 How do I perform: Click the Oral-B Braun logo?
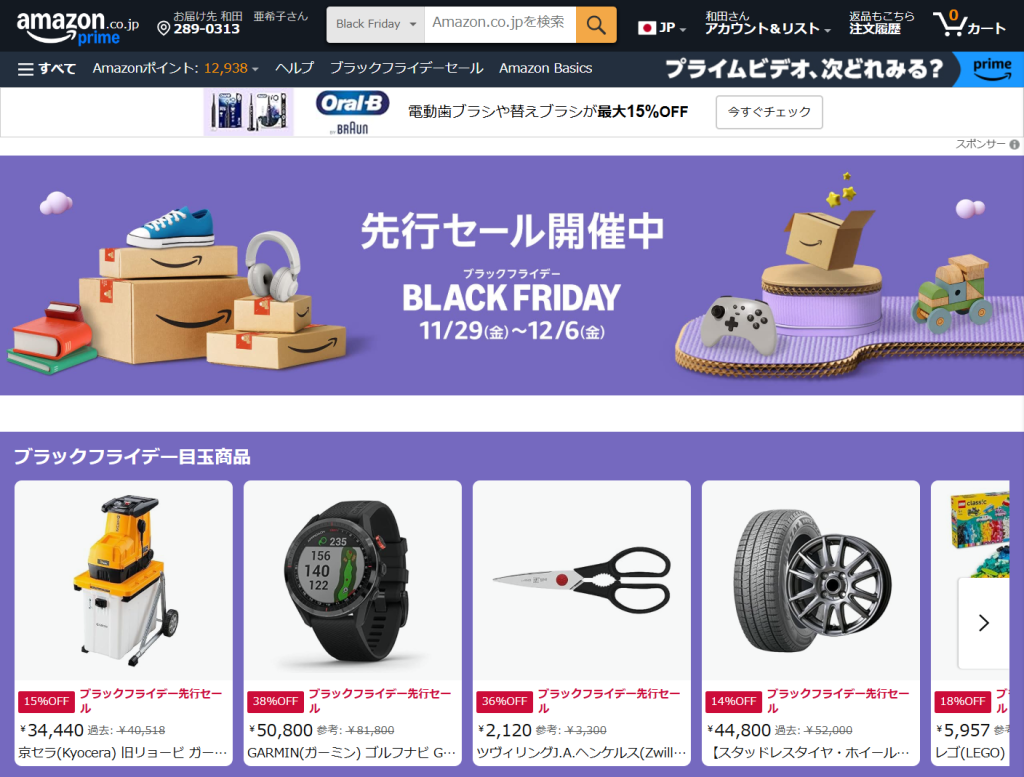tap(353, 112)
